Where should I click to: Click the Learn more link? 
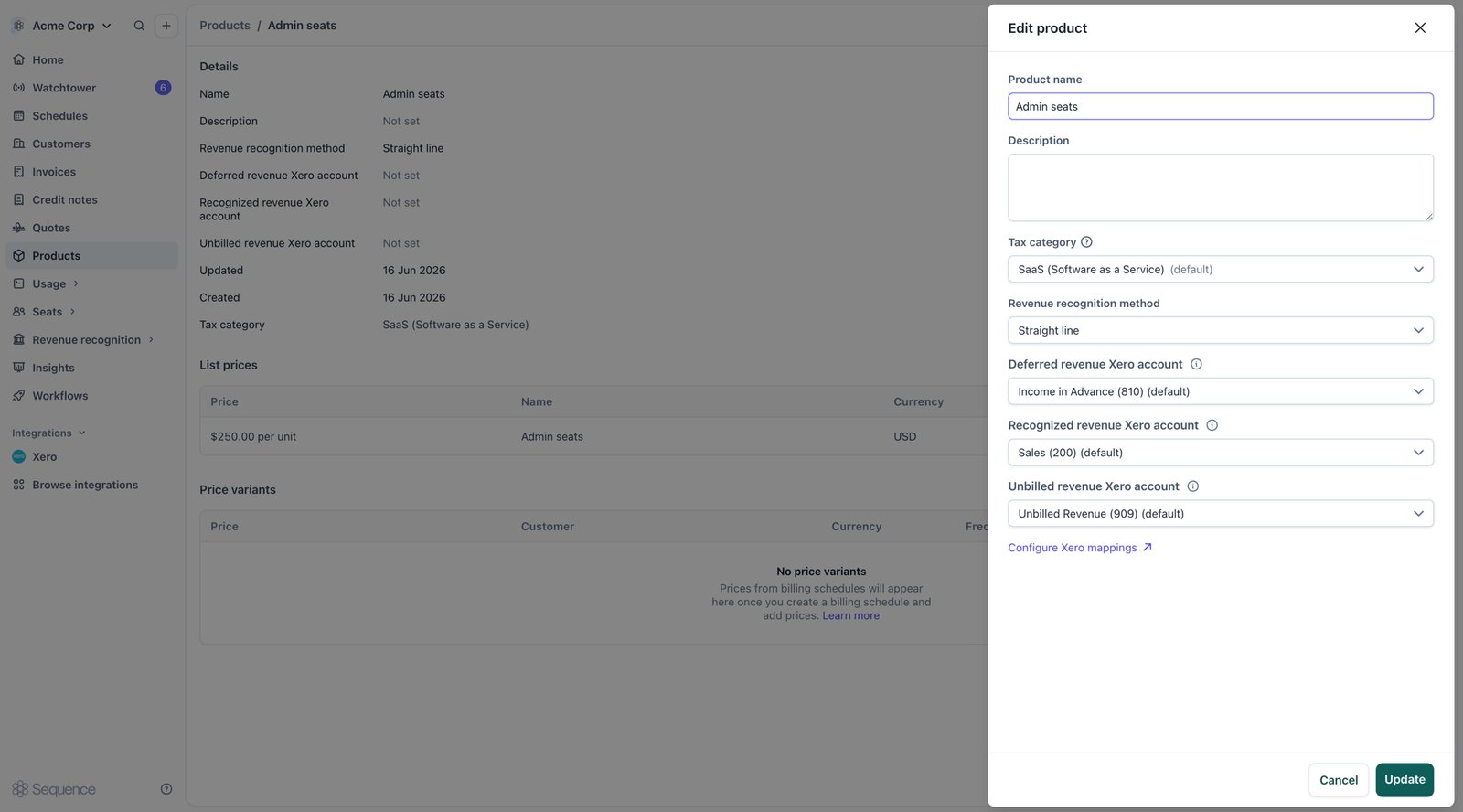(x=850, y=615)
